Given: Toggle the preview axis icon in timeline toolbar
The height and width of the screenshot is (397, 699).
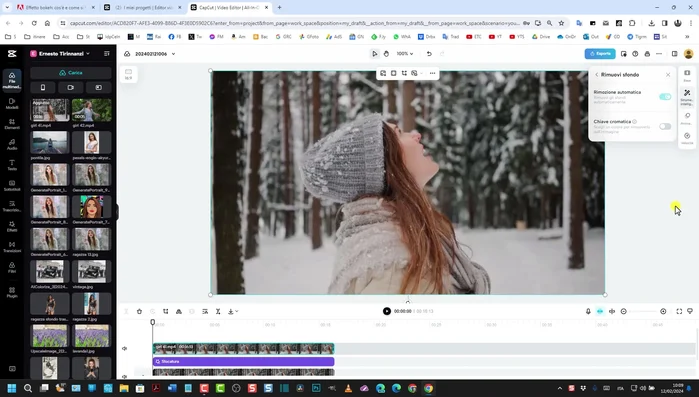Looking at the screenshot, I should 612,311.
